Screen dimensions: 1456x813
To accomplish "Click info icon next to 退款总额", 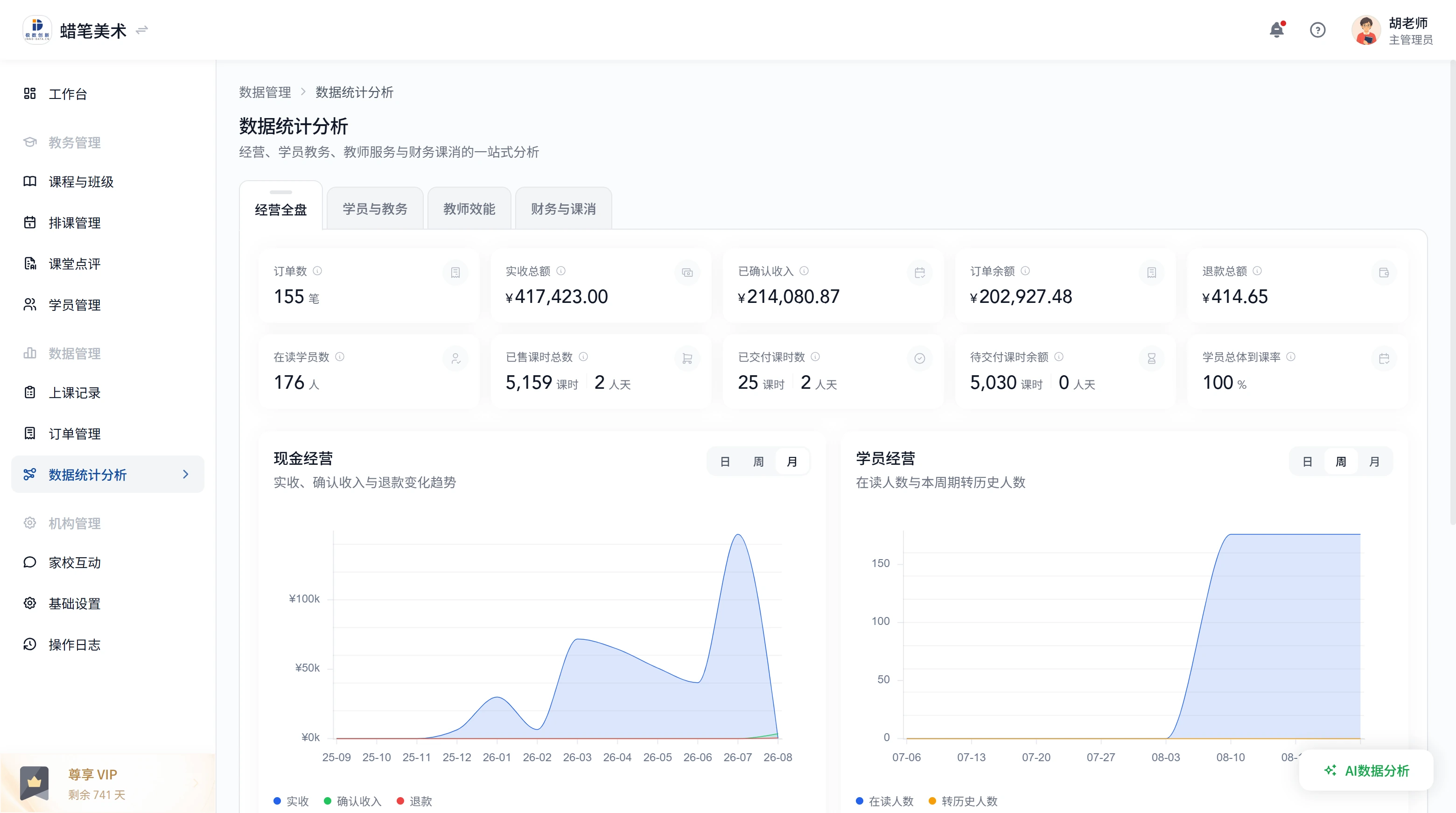I will [1257, 271].
